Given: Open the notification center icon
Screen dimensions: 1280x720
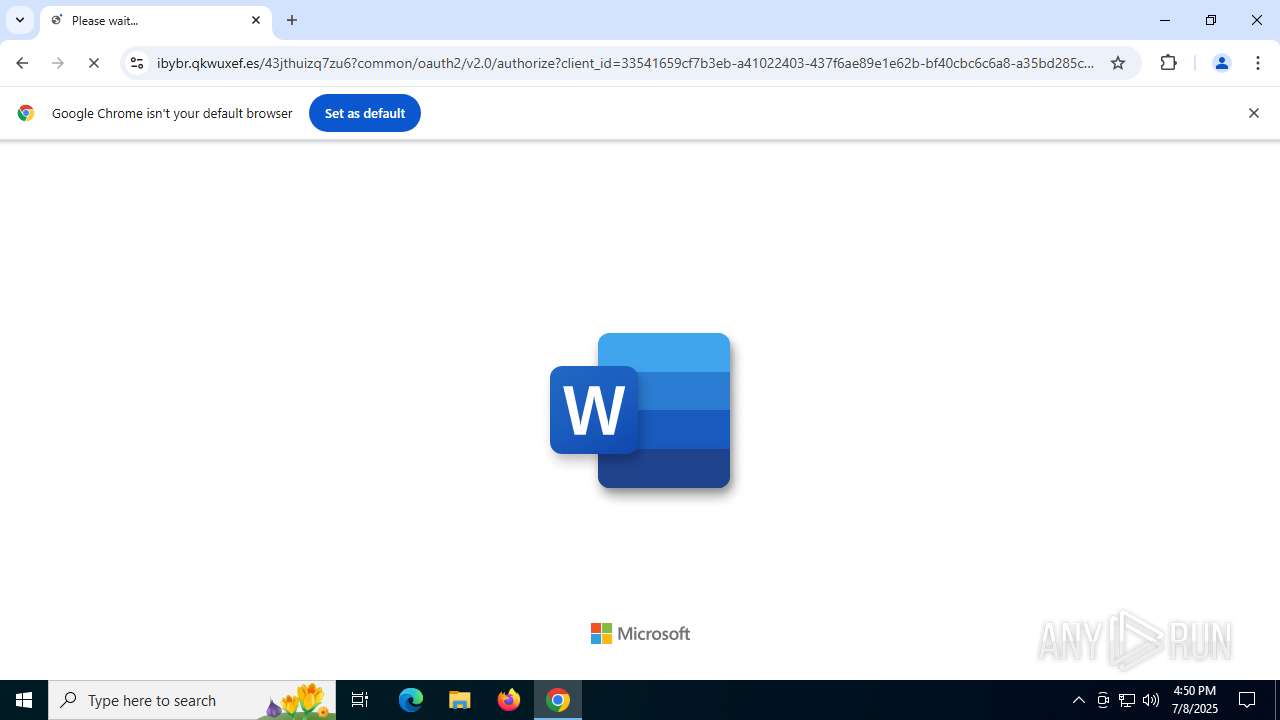Looking at the screenshot, I should 1248,700.
